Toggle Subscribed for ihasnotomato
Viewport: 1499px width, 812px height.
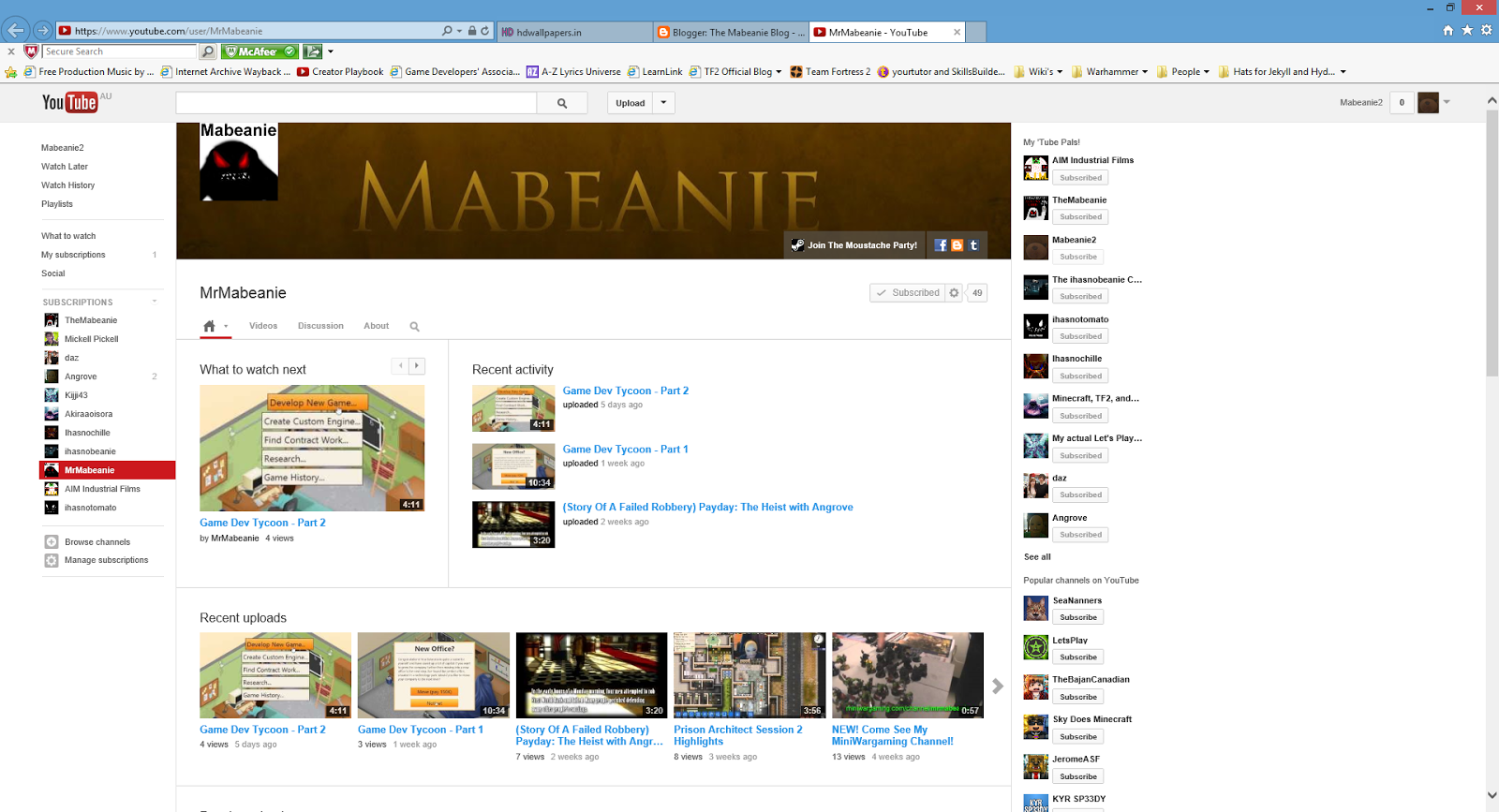point(1081,336)
